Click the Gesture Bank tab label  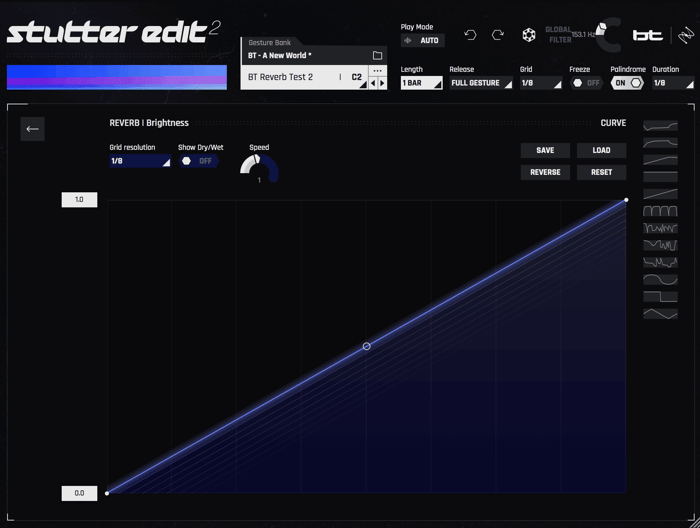[x=270, y=42]
